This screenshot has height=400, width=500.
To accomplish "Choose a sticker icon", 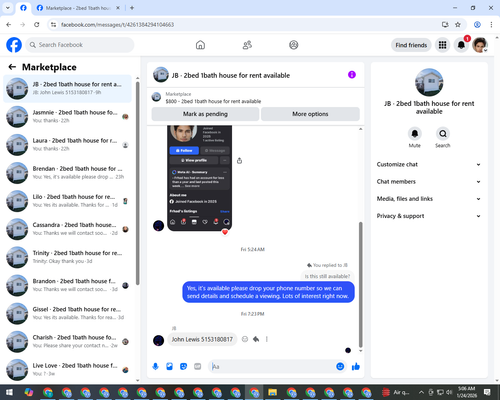I will (x=183, y=367).
